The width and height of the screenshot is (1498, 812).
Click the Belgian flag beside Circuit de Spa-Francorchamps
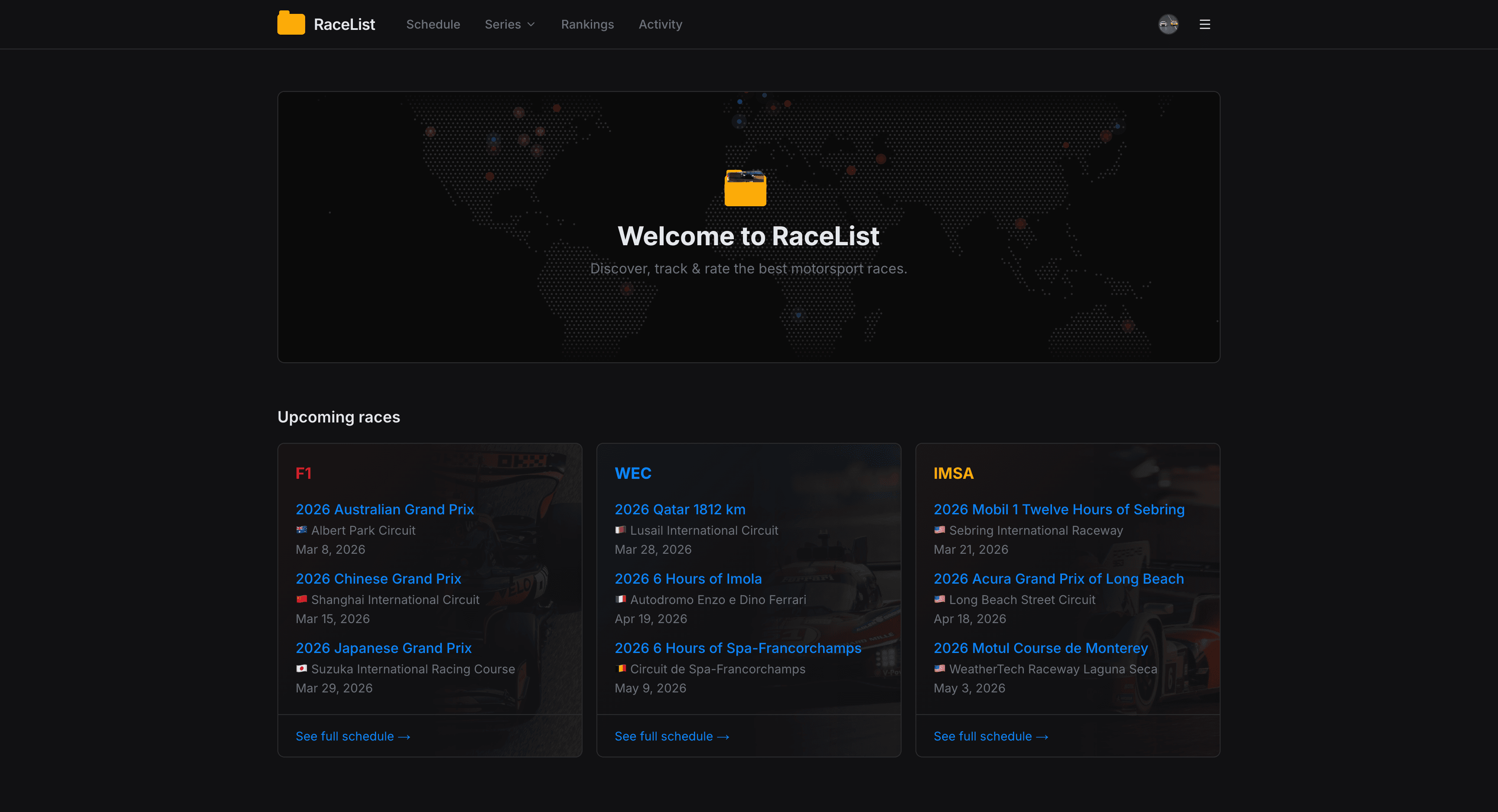pyautogui.click(x=621, y=669)
